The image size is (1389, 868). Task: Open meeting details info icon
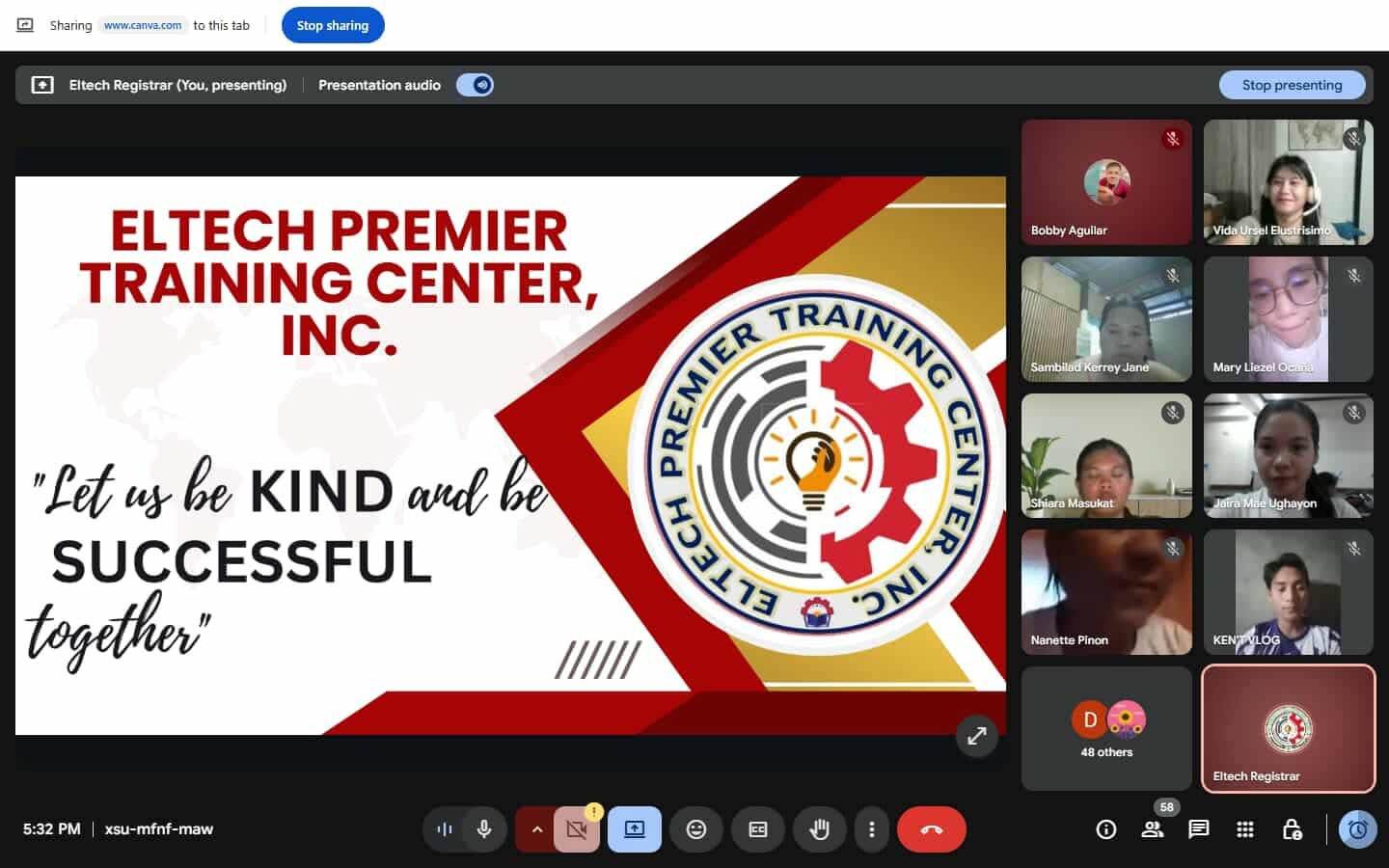coord(1106,829)
